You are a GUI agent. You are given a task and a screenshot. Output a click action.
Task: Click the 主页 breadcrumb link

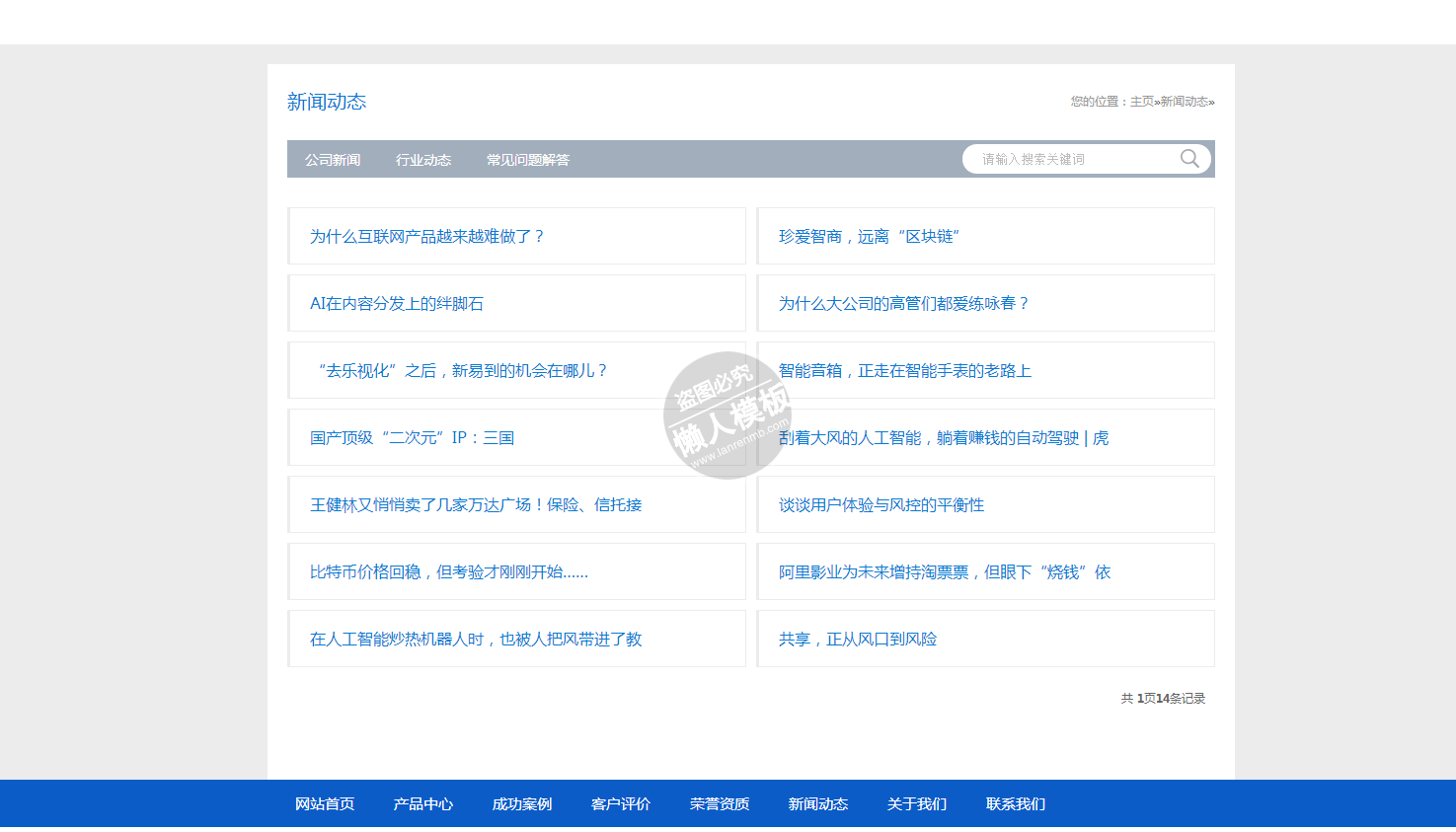pos(1141,102)
